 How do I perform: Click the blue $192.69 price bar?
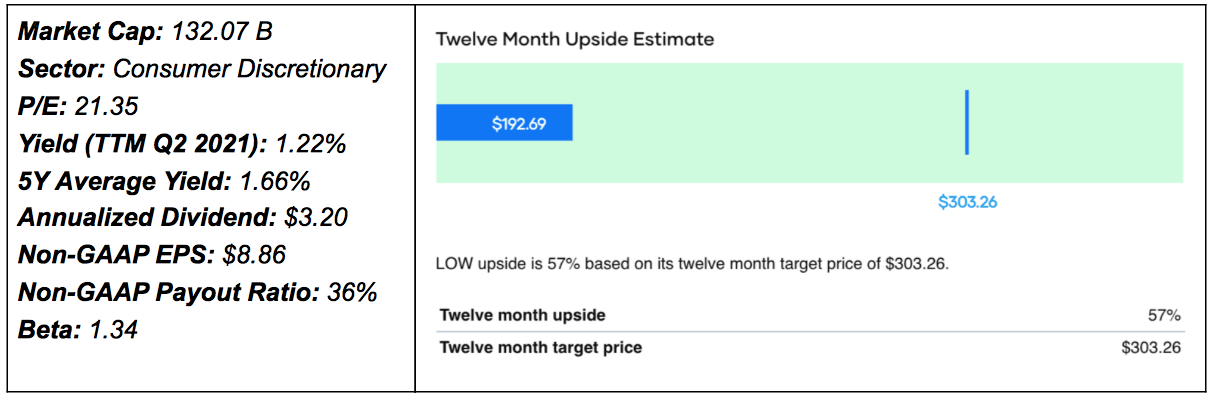[x=504, y=123]
